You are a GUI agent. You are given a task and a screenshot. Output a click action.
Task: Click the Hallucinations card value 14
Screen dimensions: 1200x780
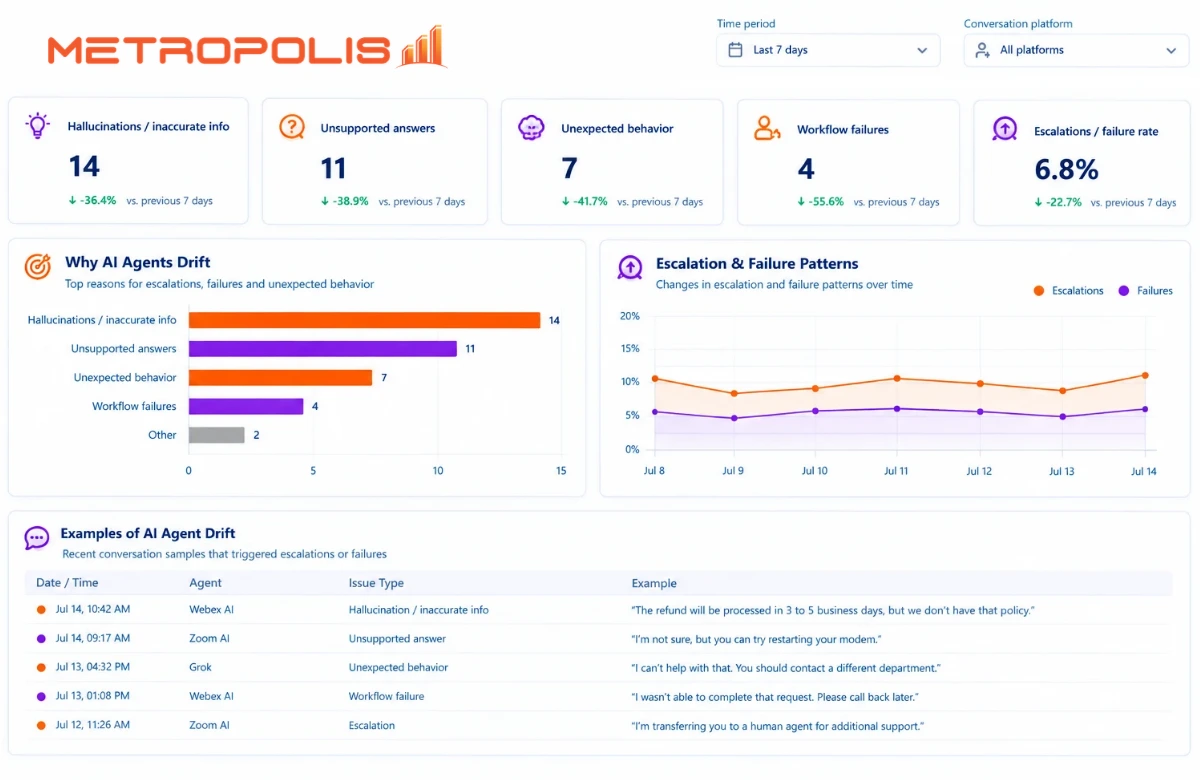click(84, 165)
